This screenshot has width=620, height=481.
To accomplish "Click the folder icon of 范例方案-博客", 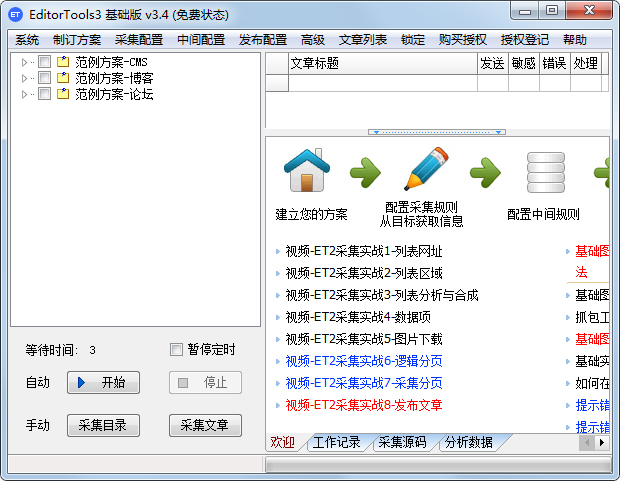I will click(x=63, y=78).
